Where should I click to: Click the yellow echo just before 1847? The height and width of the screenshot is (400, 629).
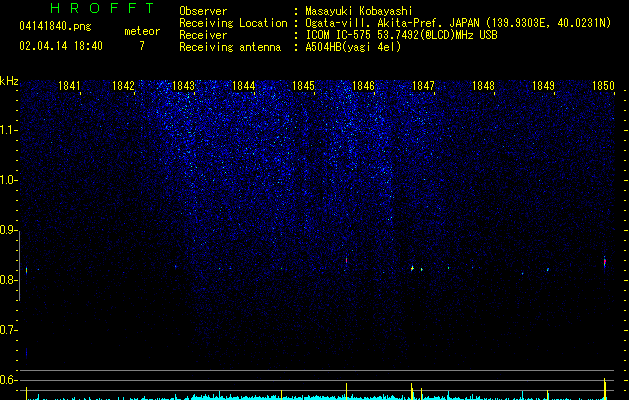pyautogui.click(x=412, y=268)
